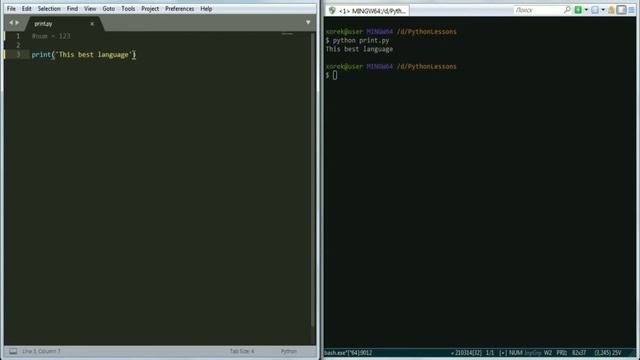Close the print.py tab

click(92, 24)
